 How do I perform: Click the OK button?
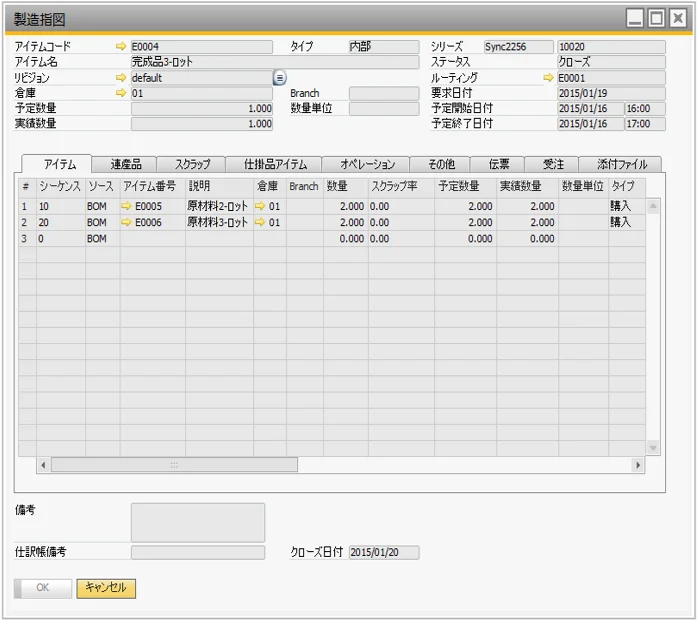(43, 588)
